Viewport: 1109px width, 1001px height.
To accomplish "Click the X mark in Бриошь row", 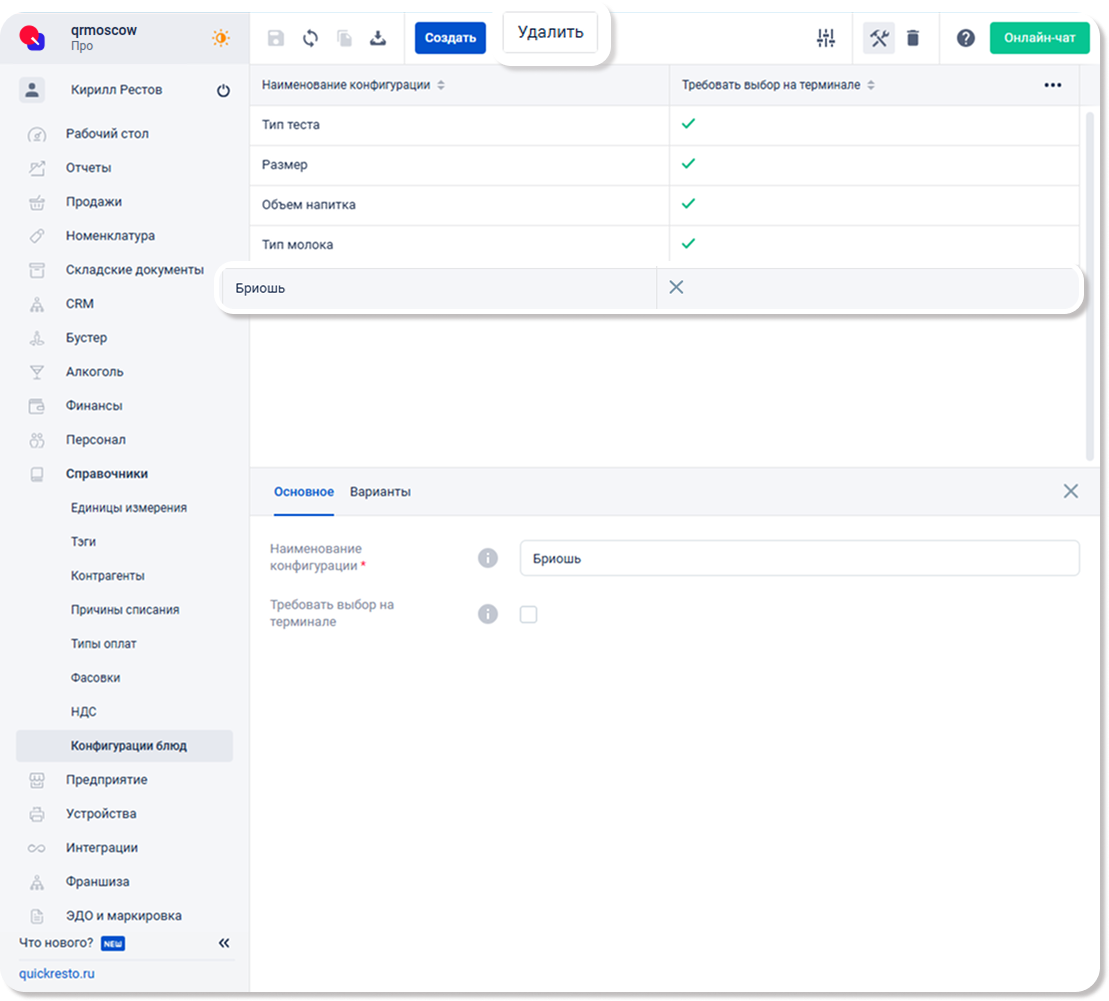I will [x=676, y=287].
